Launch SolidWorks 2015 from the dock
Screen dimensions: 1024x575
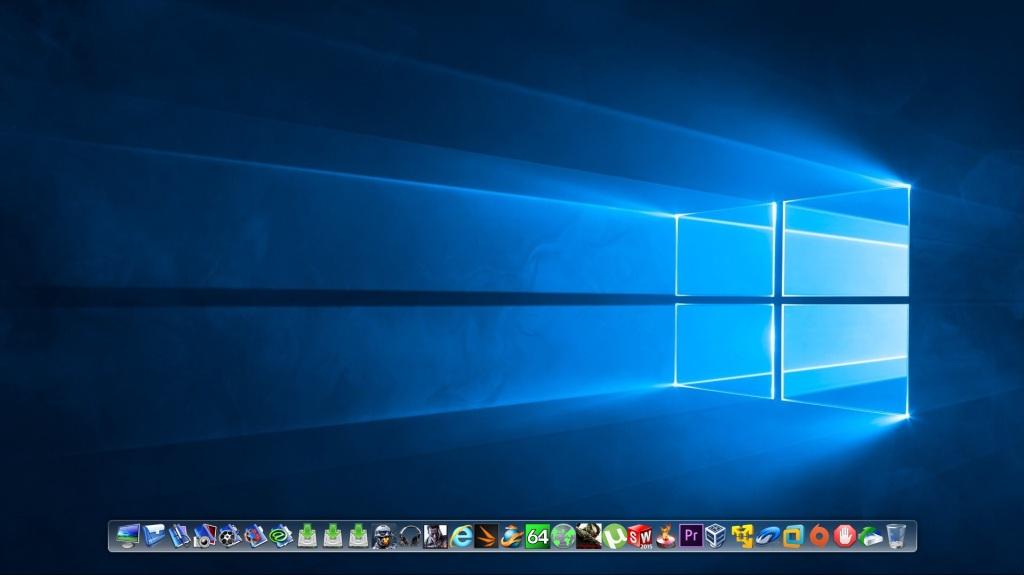coord(640,536)
